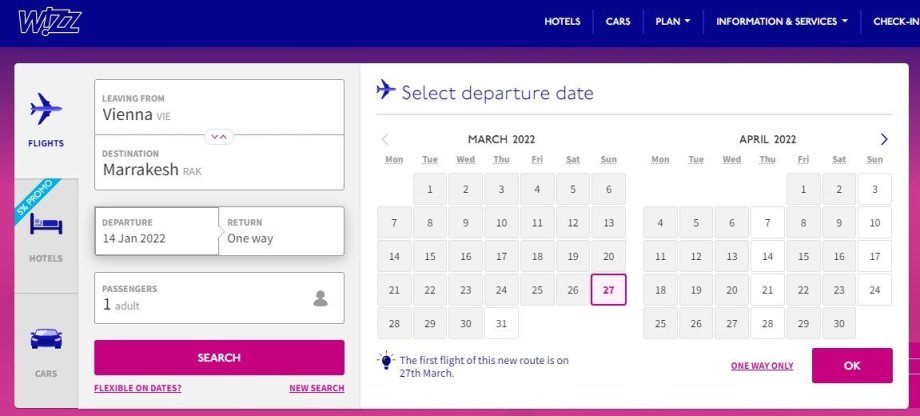Select March 27 as departure date
The image size is (920, 416).
point(608,290)
